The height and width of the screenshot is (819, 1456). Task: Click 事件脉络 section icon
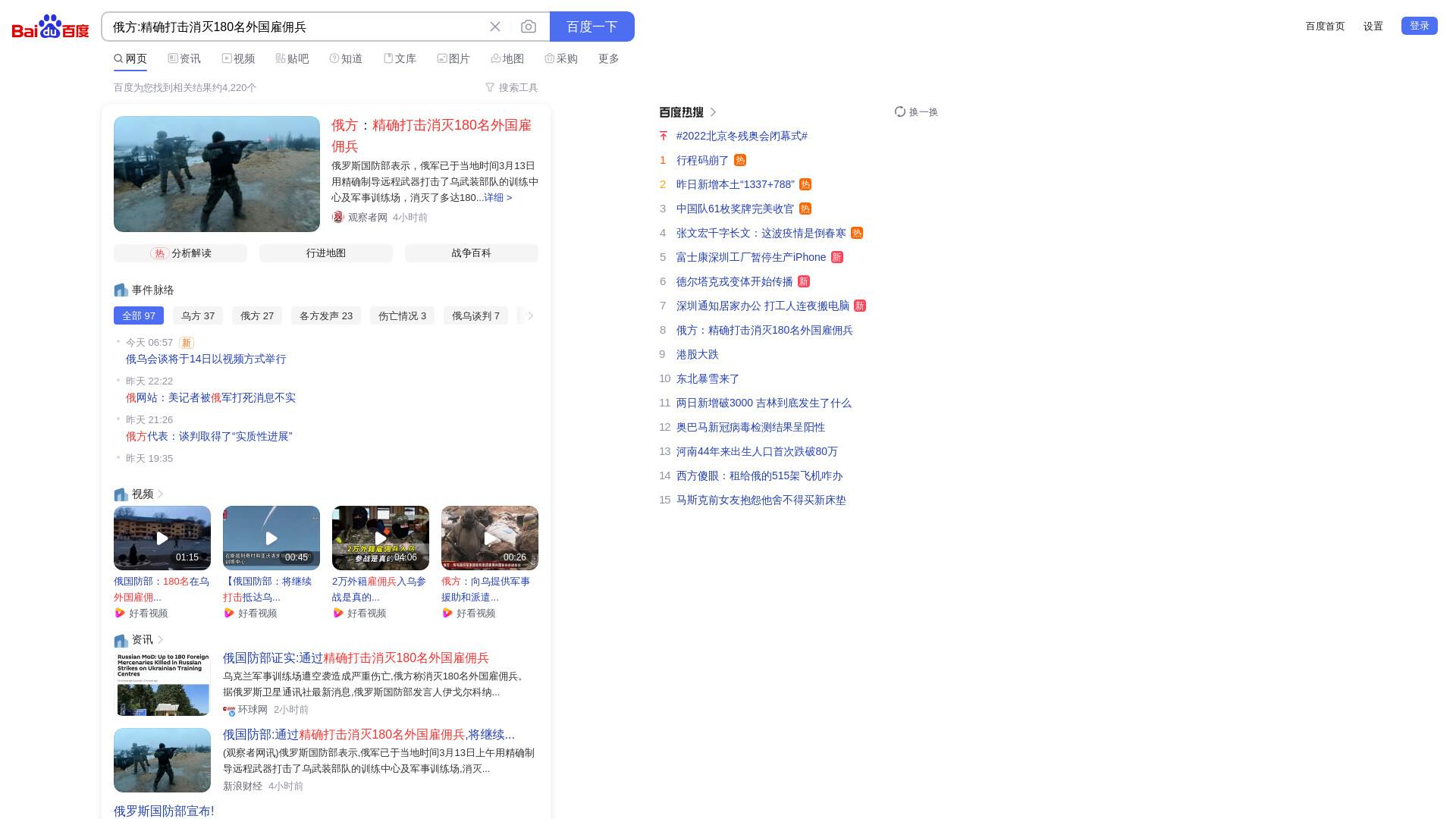(121, 290)
